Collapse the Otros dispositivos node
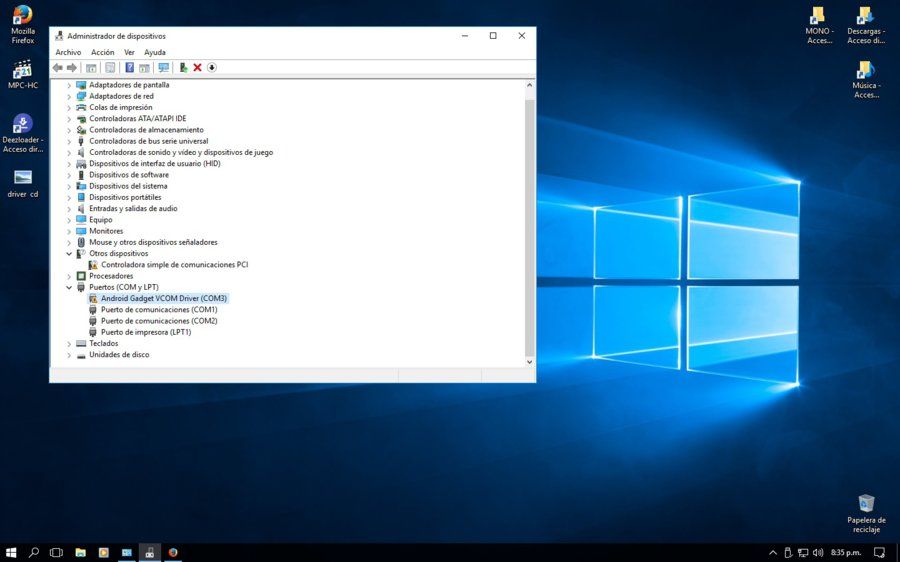Screen dimensions: 900x562 tap(69, 254)
